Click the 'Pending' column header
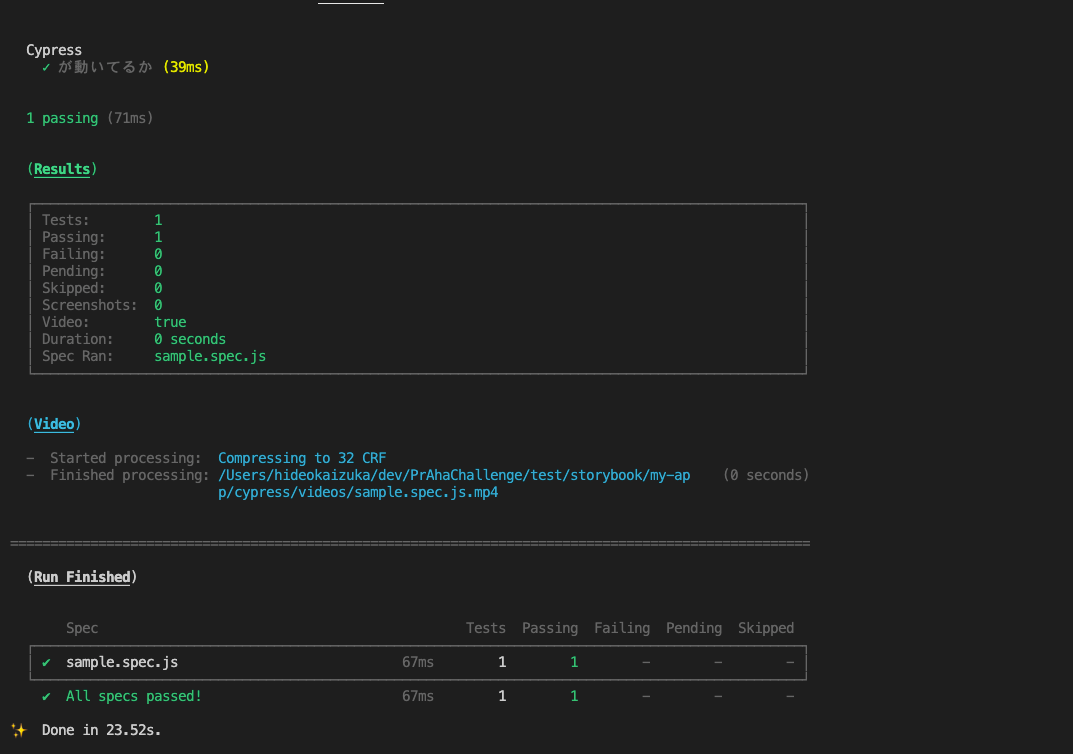The height and width of the screenshot is (754, 1073). pos(694,628)
